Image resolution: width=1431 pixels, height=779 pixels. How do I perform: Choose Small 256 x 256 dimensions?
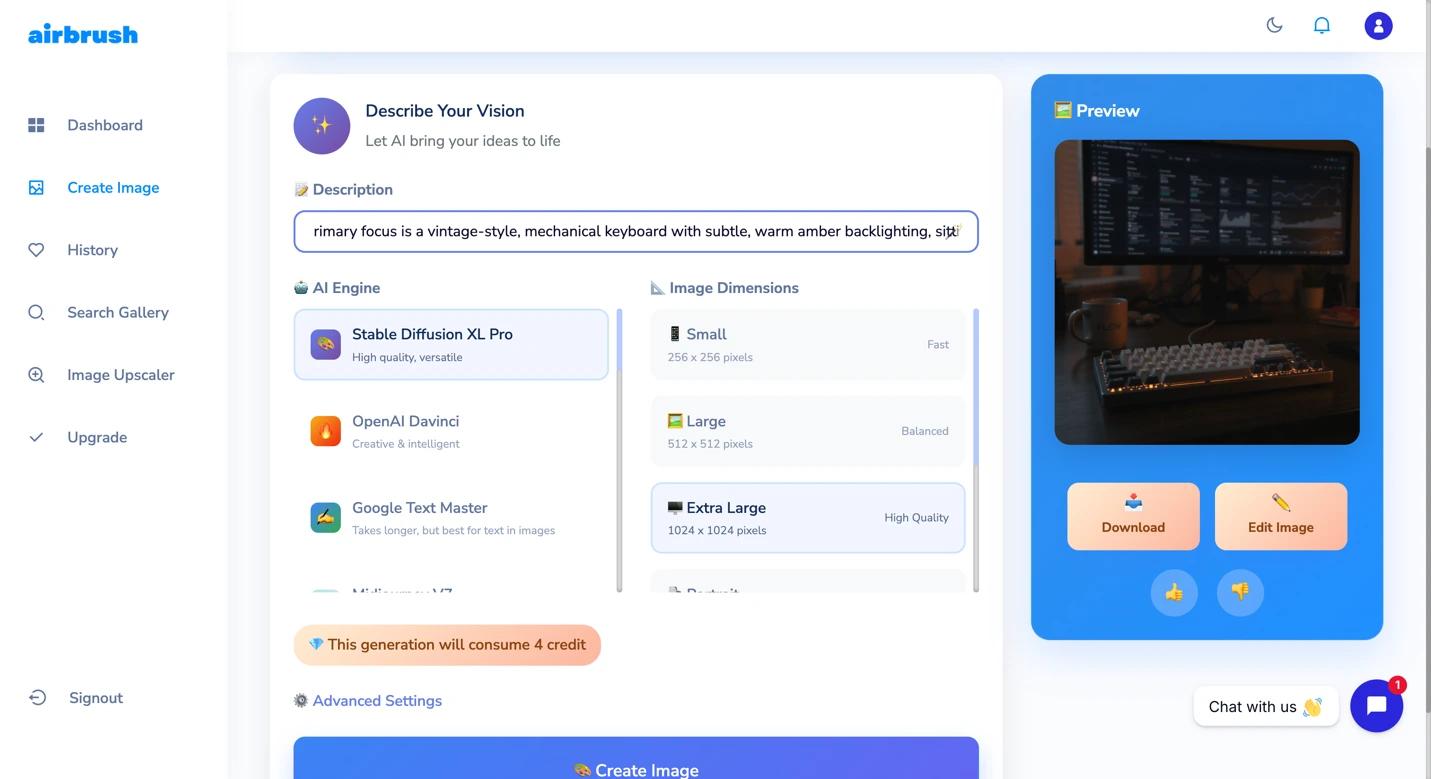(808, 344)
